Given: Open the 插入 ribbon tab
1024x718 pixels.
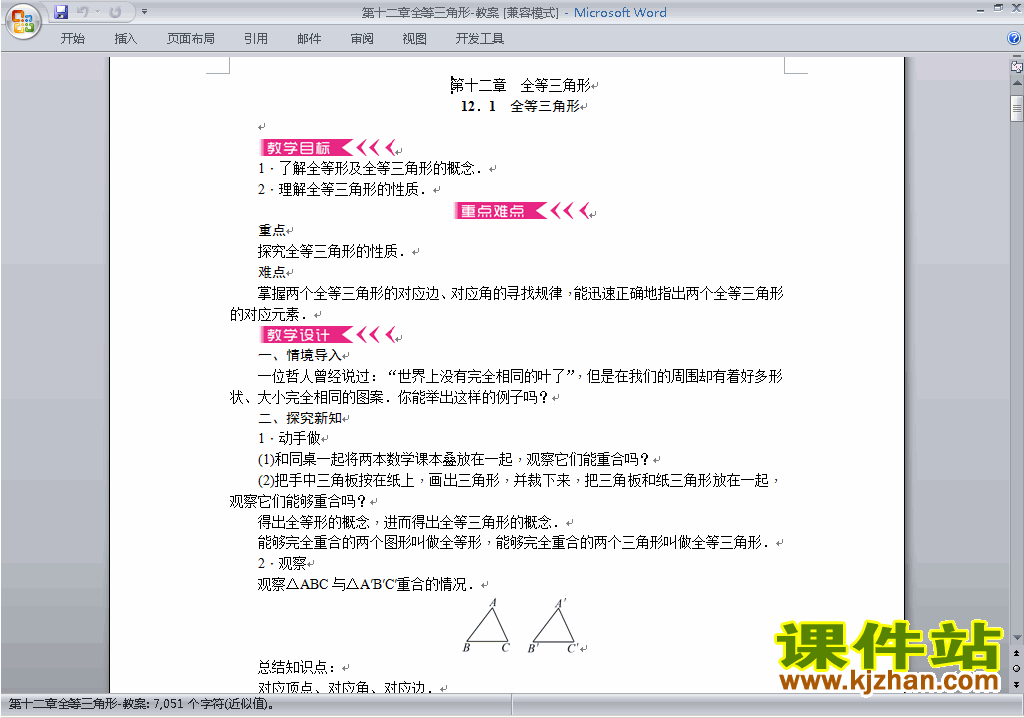Looking at the screenshot, I should 125,39.
